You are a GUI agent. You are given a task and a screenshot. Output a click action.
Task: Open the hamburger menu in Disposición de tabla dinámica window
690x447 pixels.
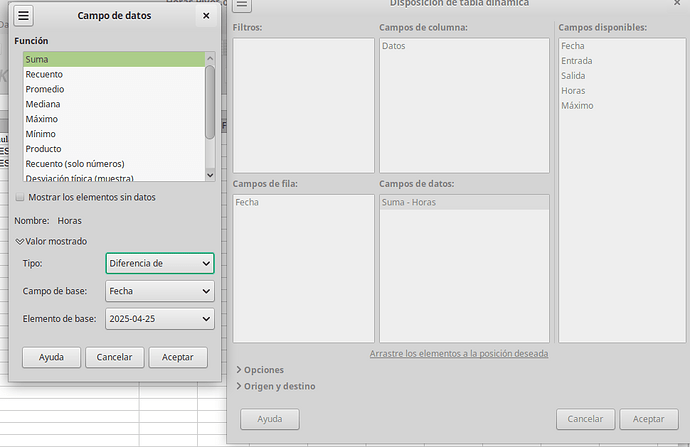pos(242,4)
